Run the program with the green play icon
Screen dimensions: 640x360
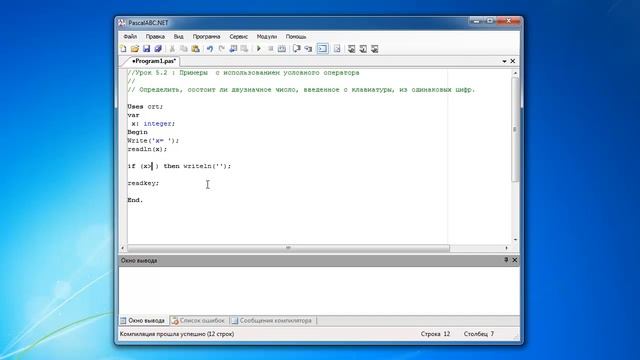(258, 49)
